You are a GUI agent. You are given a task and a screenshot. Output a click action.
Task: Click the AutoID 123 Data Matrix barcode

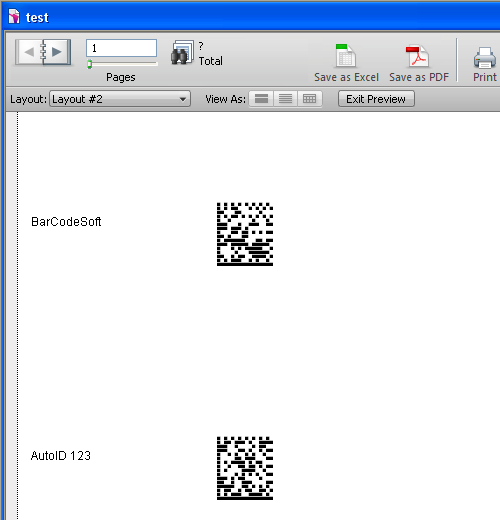pyautogui.click(x=245, y=468)
